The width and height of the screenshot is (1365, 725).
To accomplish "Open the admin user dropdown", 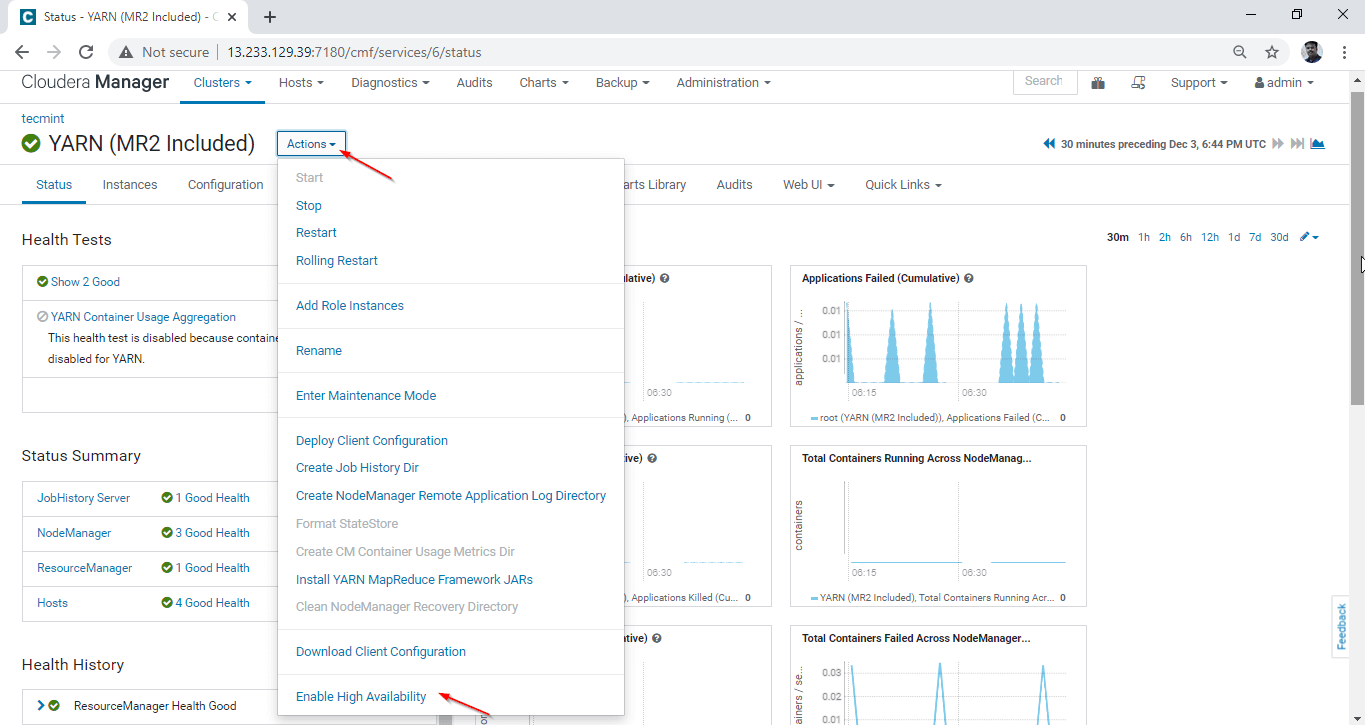I will coord(1284,83).
